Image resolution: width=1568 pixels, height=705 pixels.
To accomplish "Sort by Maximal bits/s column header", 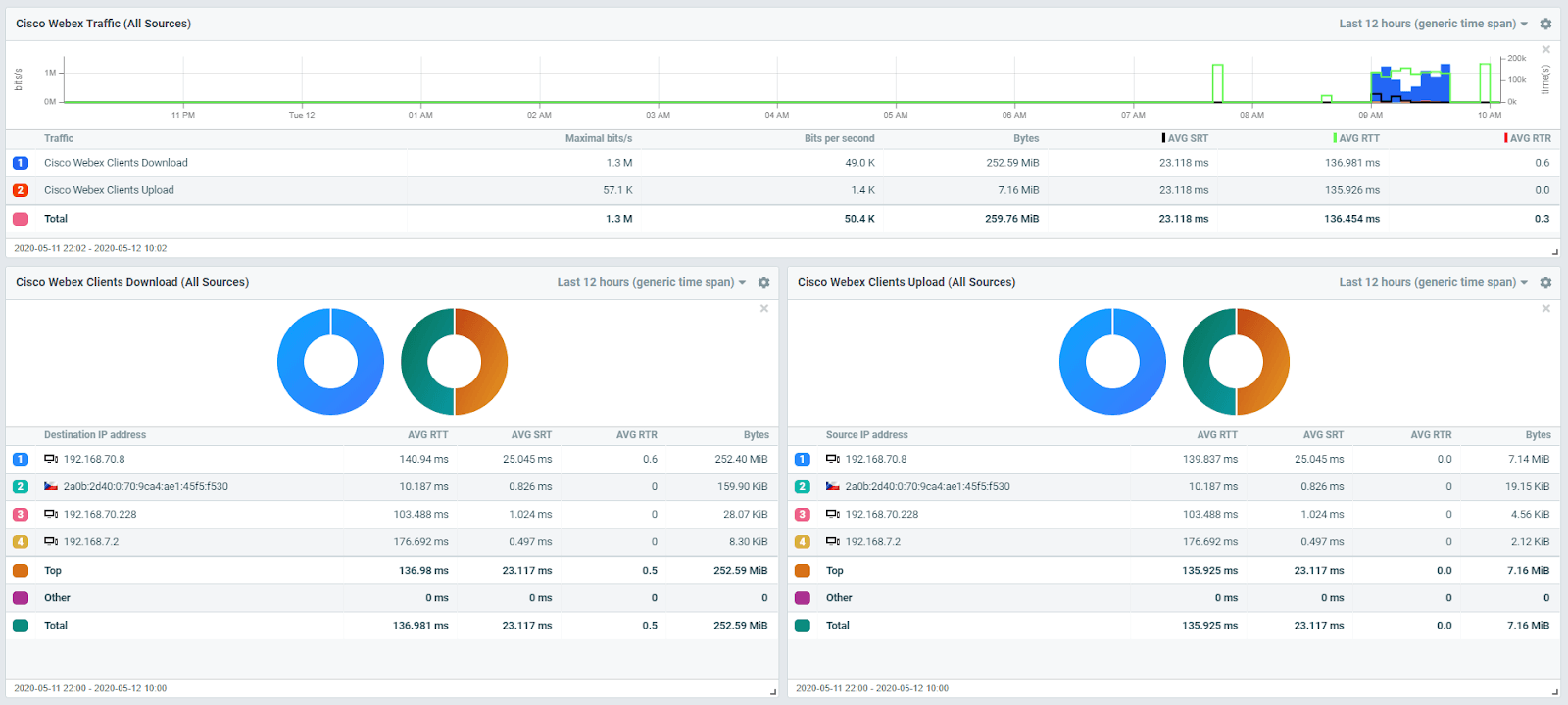I will 598,138.
